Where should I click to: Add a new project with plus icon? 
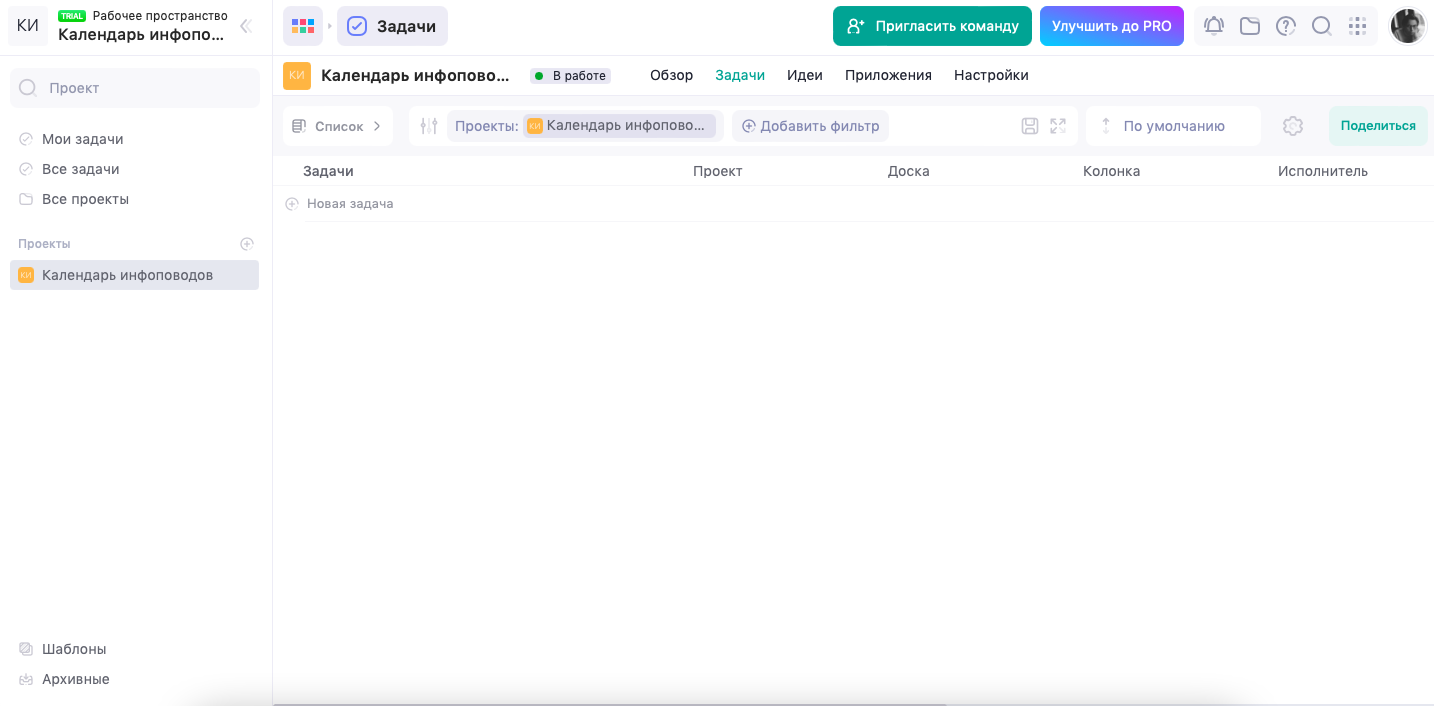pos(247,244)
